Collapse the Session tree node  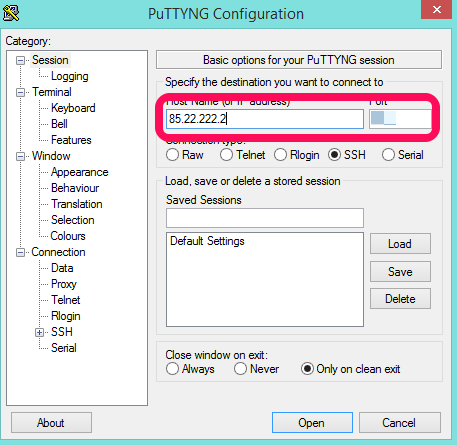click(x=20, y=60)
